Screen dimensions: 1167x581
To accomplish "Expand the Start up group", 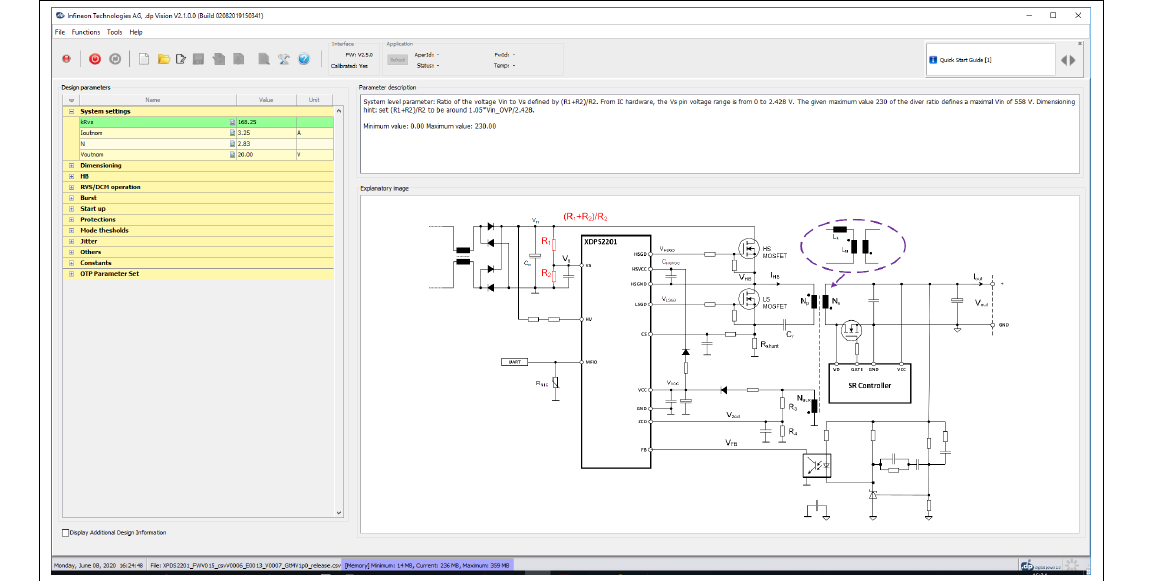I will 71,209.
